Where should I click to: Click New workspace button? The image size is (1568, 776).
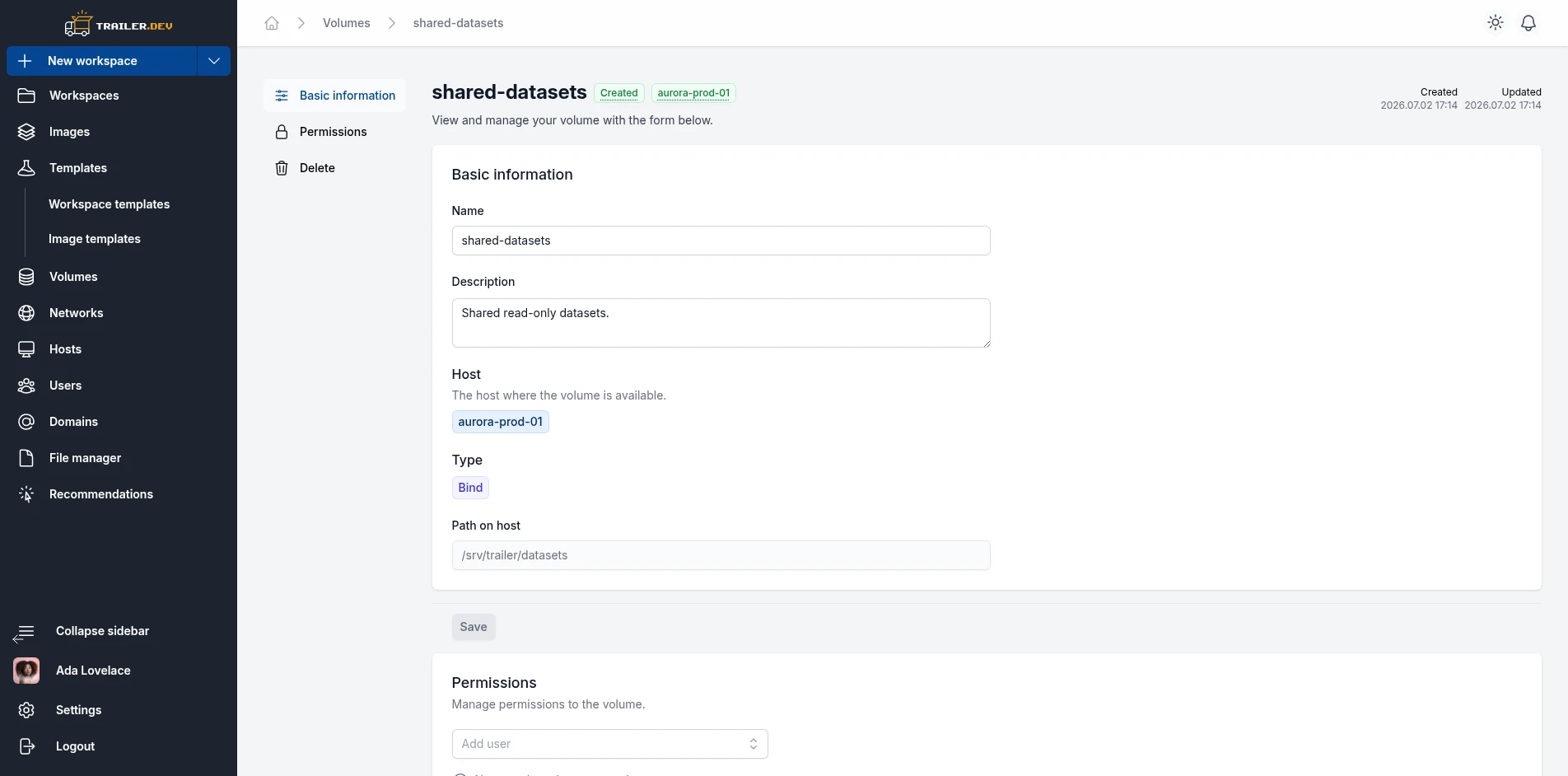click(x=102, y=61)
